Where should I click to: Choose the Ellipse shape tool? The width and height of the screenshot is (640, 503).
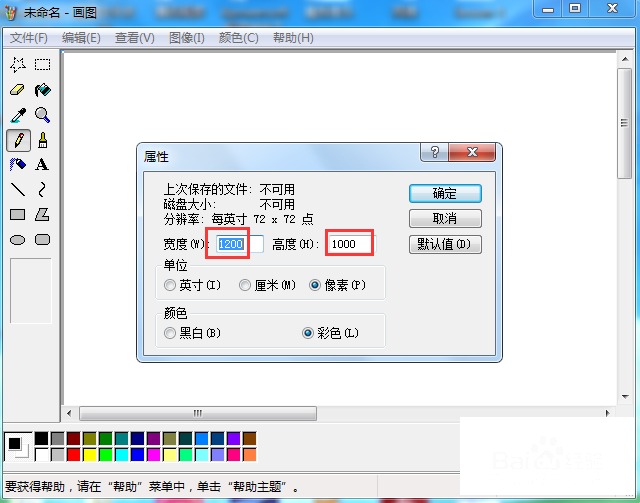click(18, 240)
